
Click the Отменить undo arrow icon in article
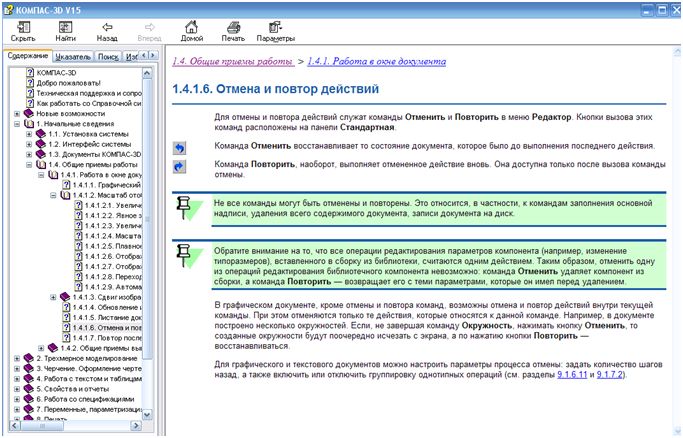[179, 148]
